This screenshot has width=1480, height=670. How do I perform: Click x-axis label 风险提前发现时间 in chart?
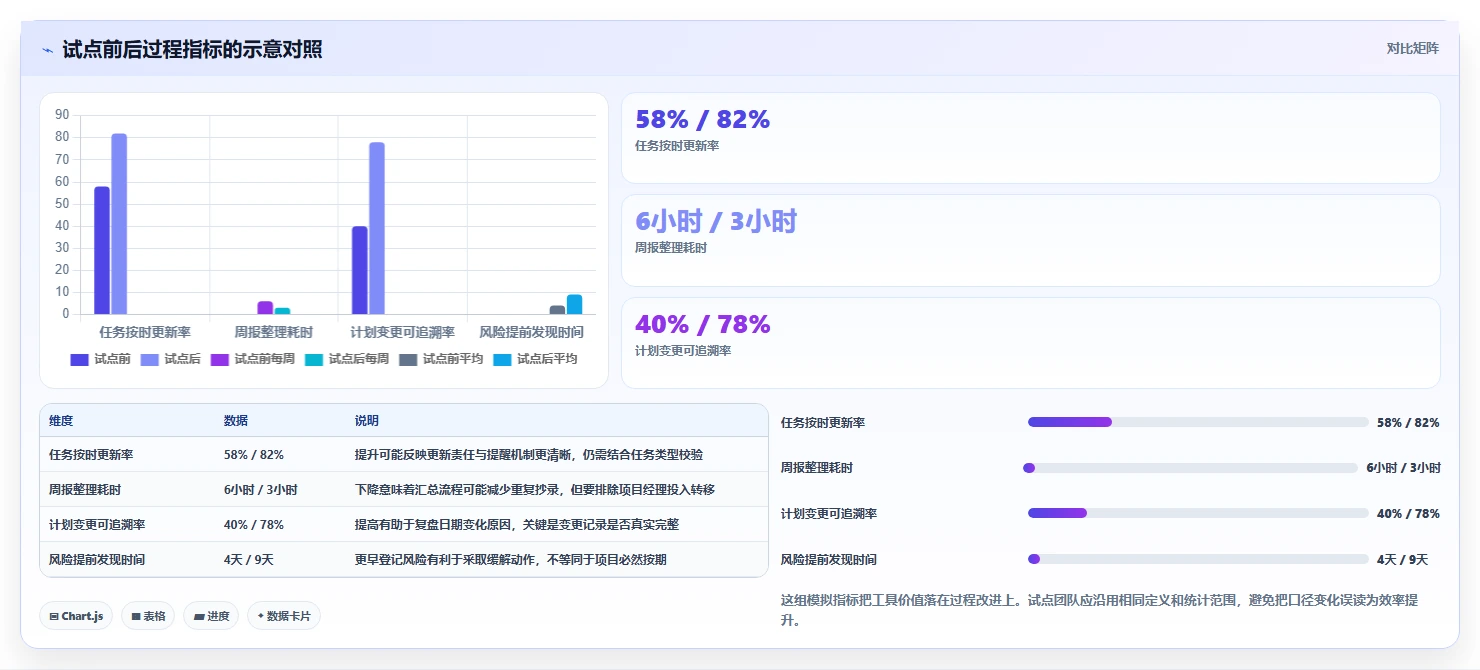[x=531, y=332]
